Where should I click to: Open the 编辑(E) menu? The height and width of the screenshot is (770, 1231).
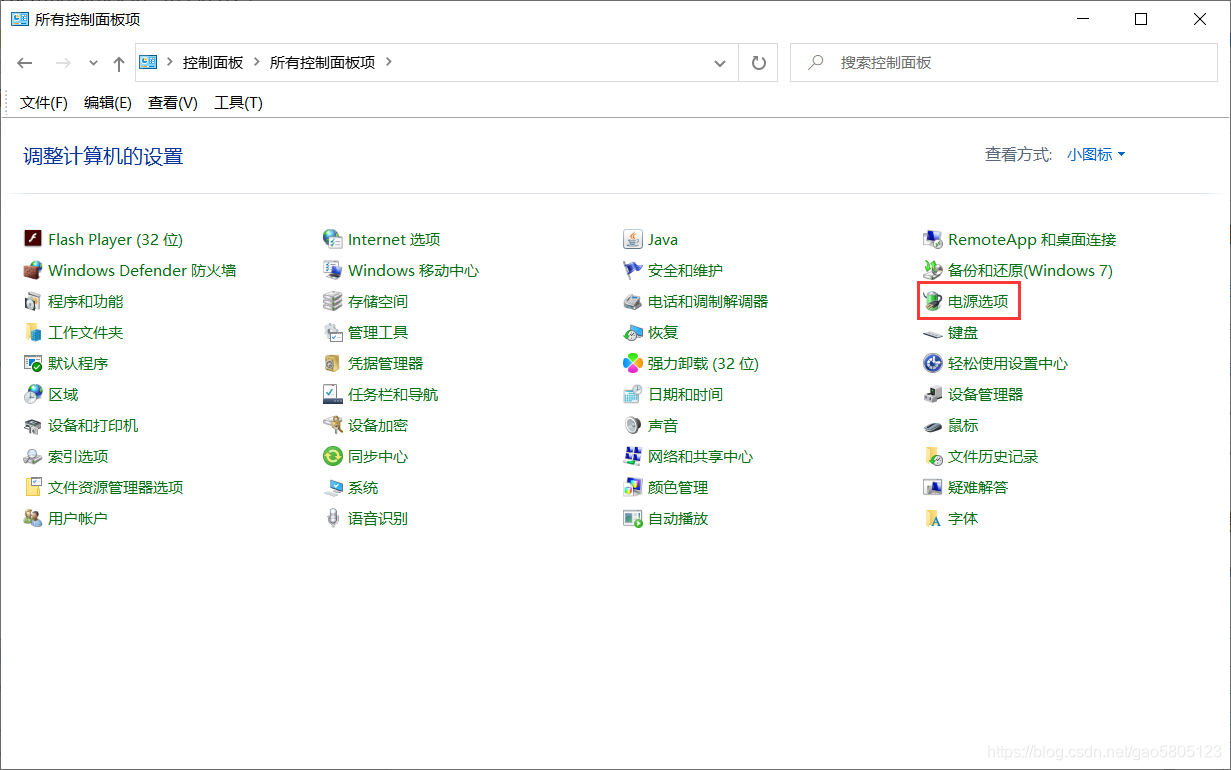pyautogui.click(x=108, y=102)
